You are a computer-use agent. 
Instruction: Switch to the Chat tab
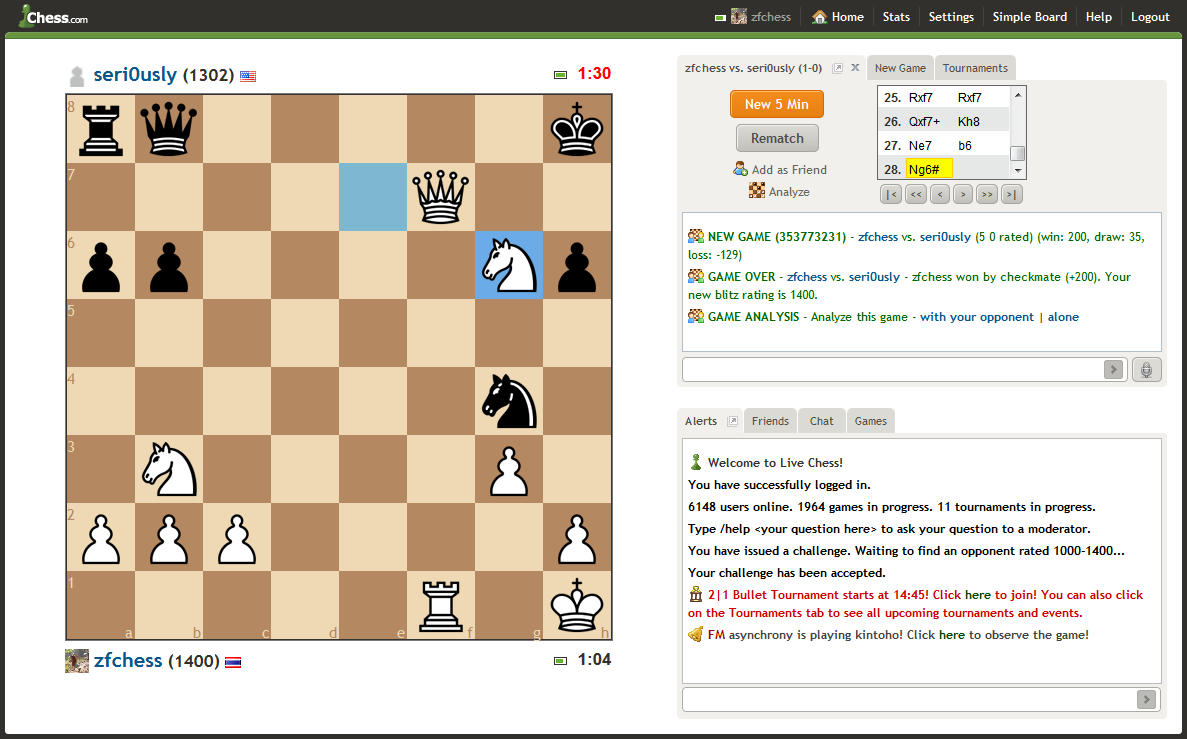(x=821, y=421)
